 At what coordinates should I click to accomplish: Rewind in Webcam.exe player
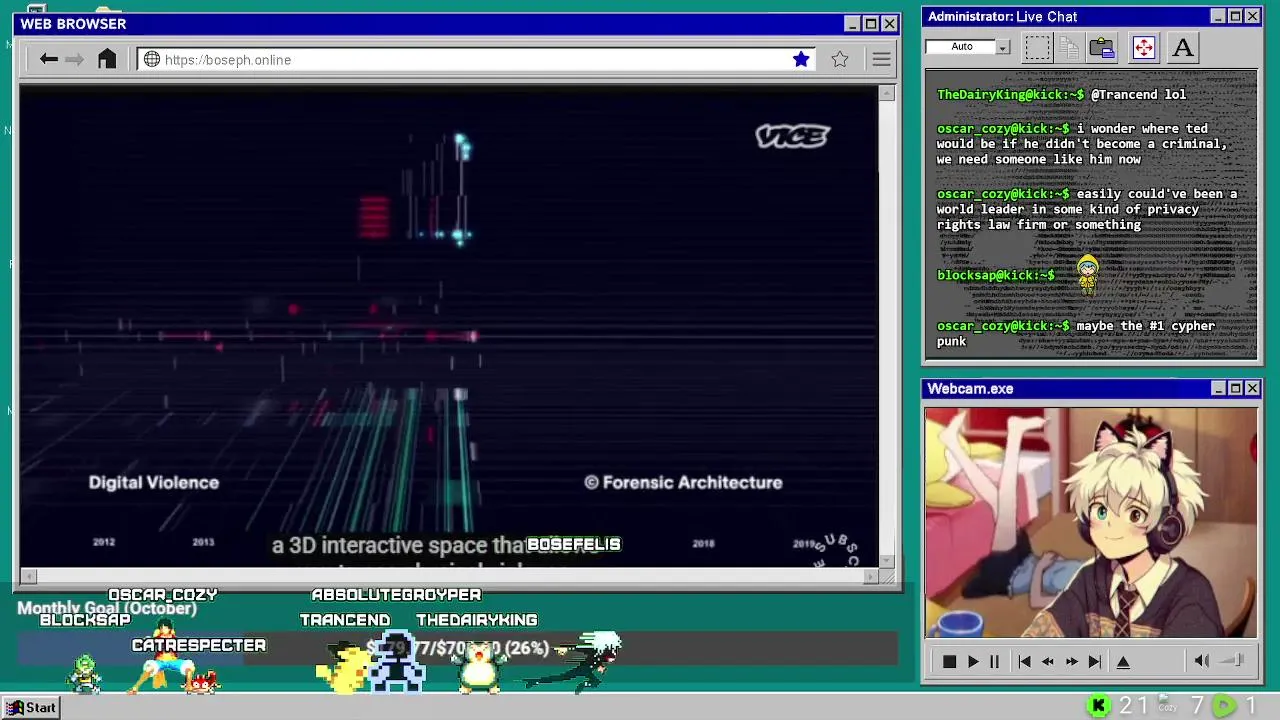pyautogui.click(x=1048, y=661)
